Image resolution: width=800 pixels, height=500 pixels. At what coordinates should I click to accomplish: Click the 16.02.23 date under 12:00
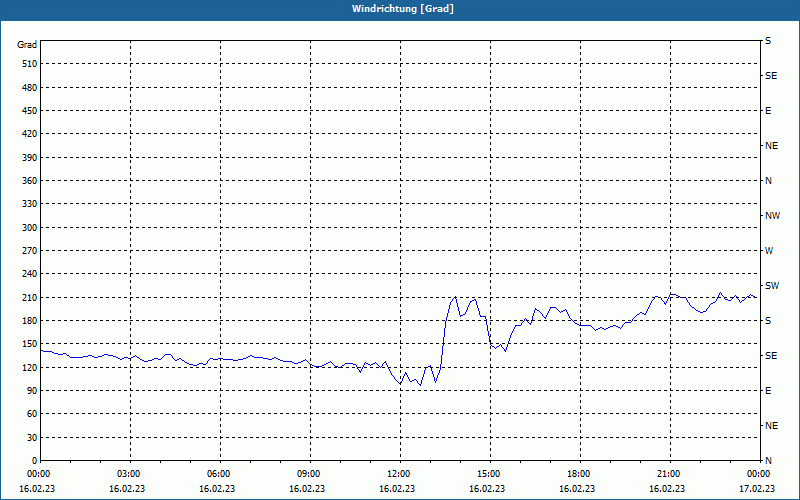click(x=397, y=488)
